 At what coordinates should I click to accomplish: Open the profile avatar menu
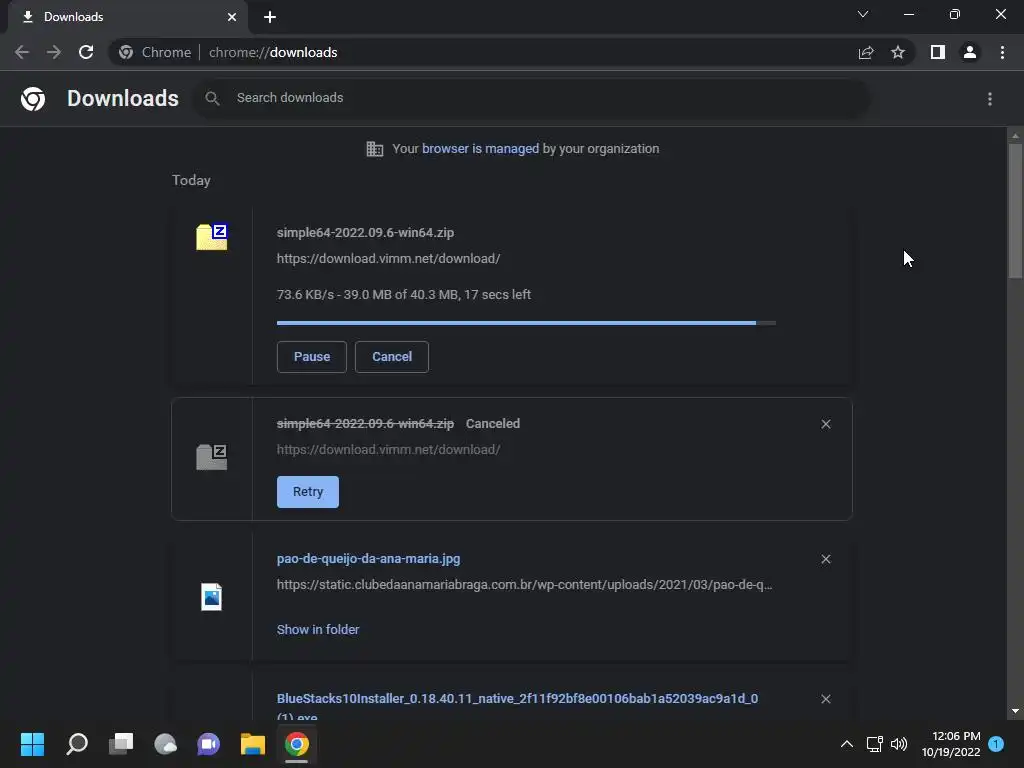pyautogui.click(x=970, y=52)
